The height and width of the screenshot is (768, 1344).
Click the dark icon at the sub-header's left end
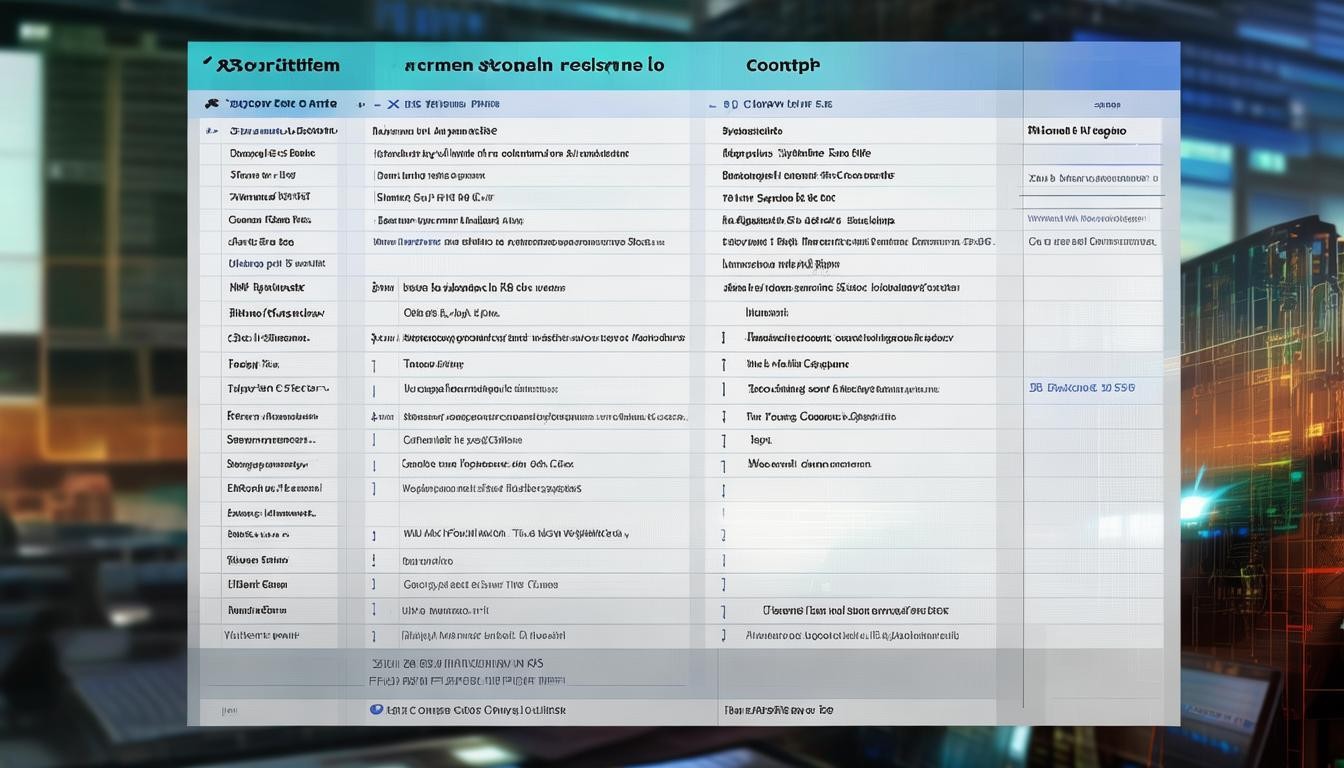click(x=211, y=103)
